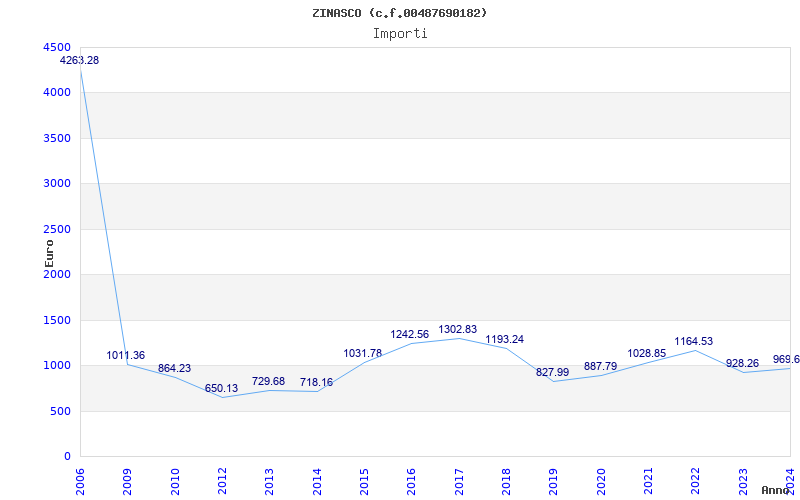Click the x-axis year 2018
The image size is (800, 500).
click(x=507, y=481)
